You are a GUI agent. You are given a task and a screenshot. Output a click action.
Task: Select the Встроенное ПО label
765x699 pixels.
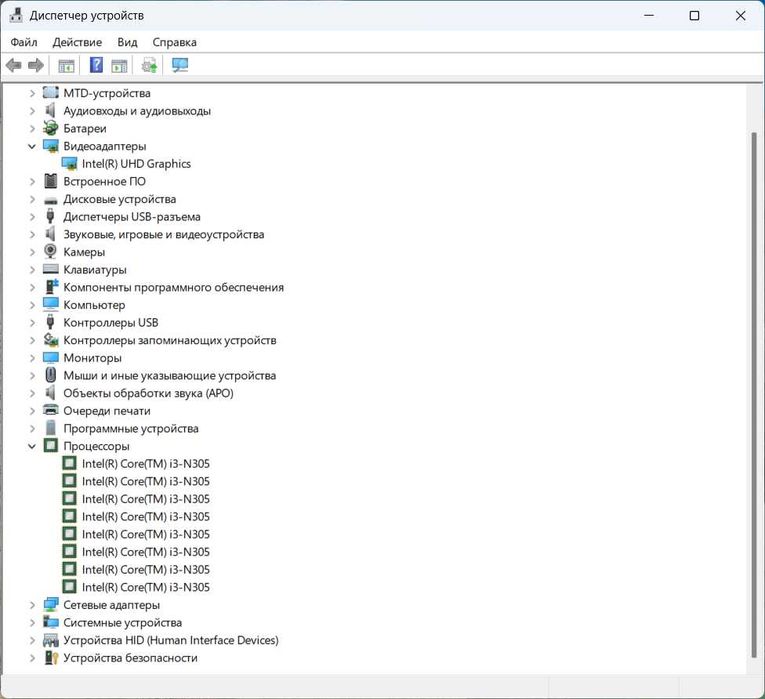tap(104, 181)
